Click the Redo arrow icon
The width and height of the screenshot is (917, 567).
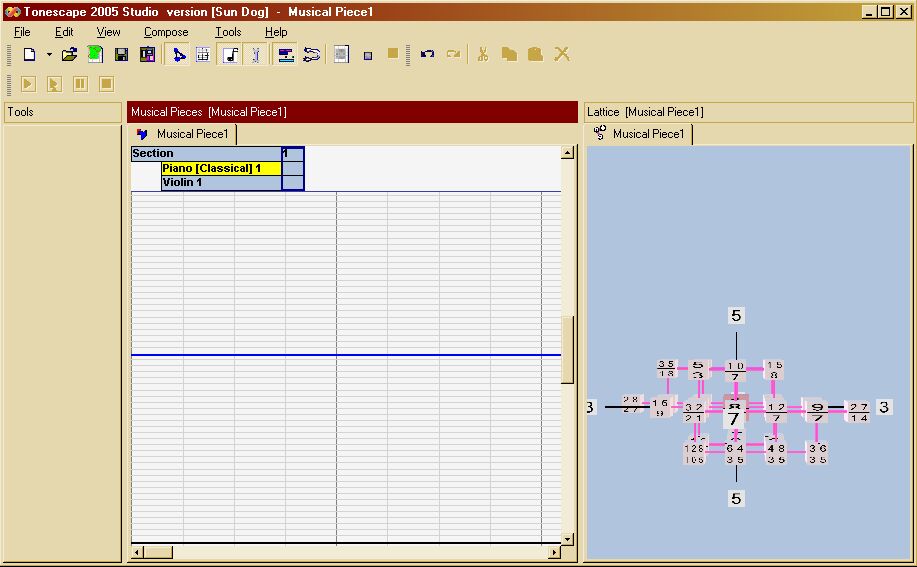tap(453, 55)
